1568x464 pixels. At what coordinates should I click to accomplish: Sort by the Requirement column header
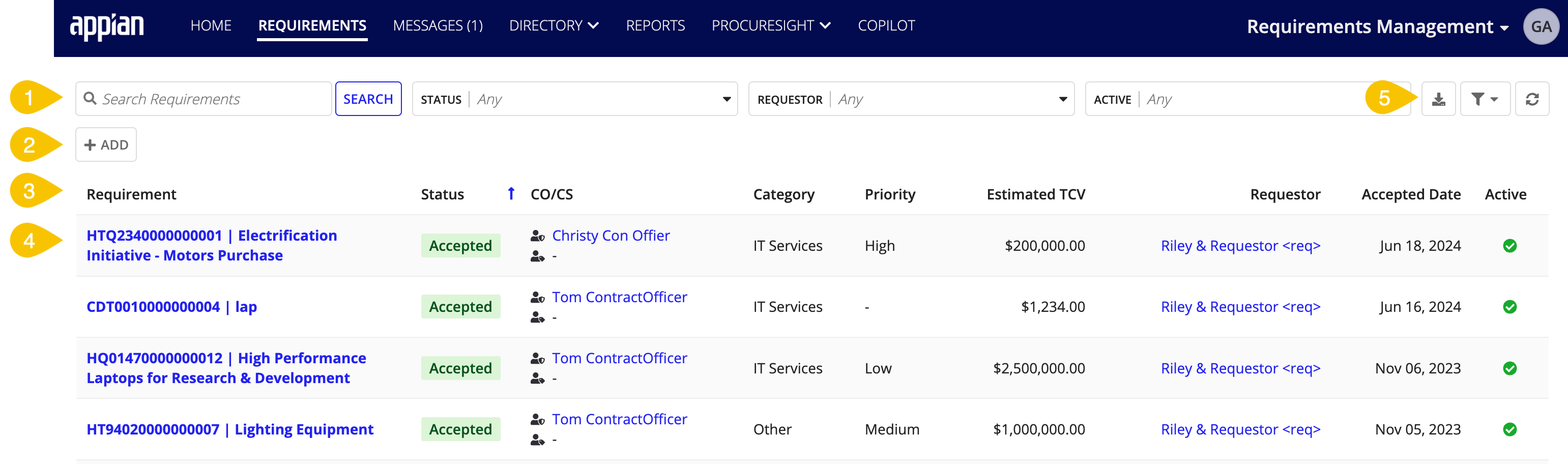[131, 194]
